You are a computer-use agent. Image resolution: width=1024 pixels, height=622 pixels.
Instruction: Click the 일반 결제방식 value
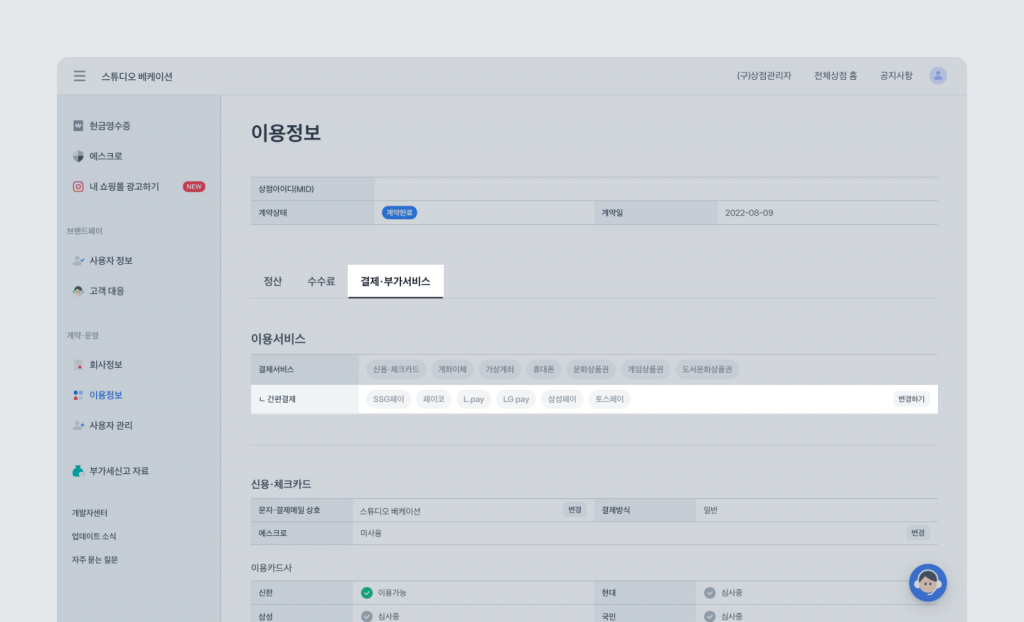pos(711,510)
